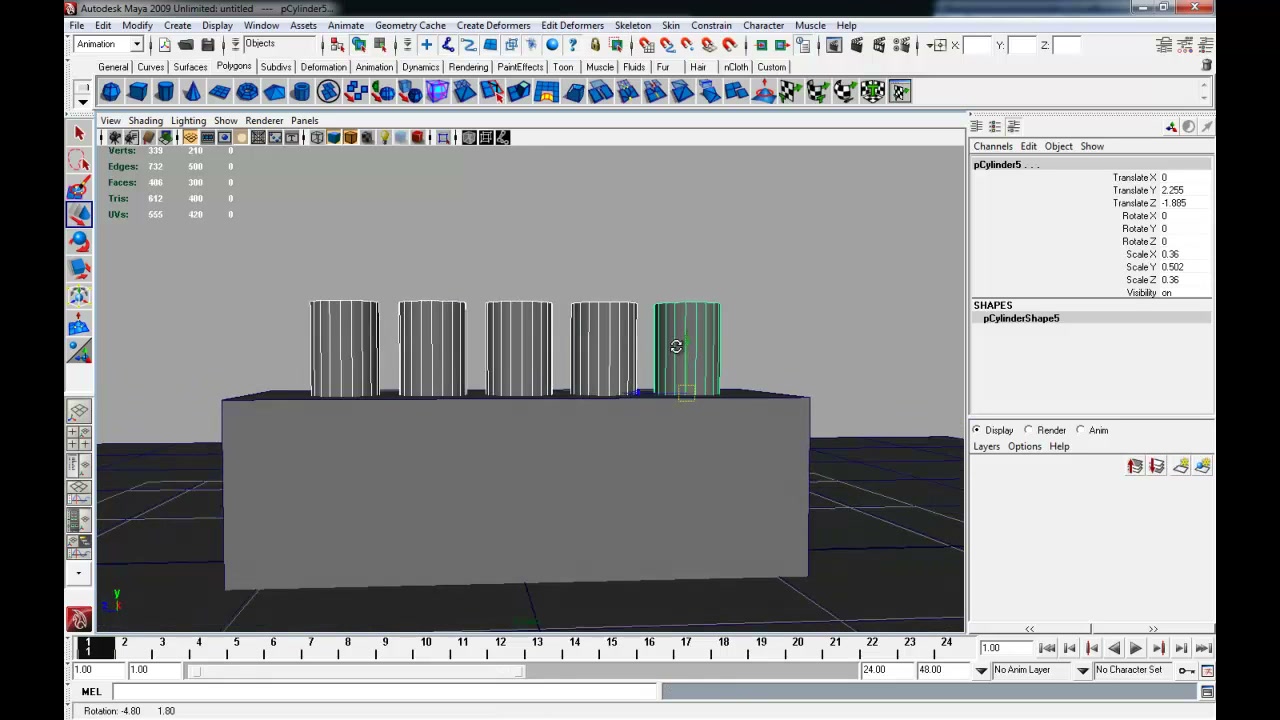Open the Layers menu in layer editor

986,446
